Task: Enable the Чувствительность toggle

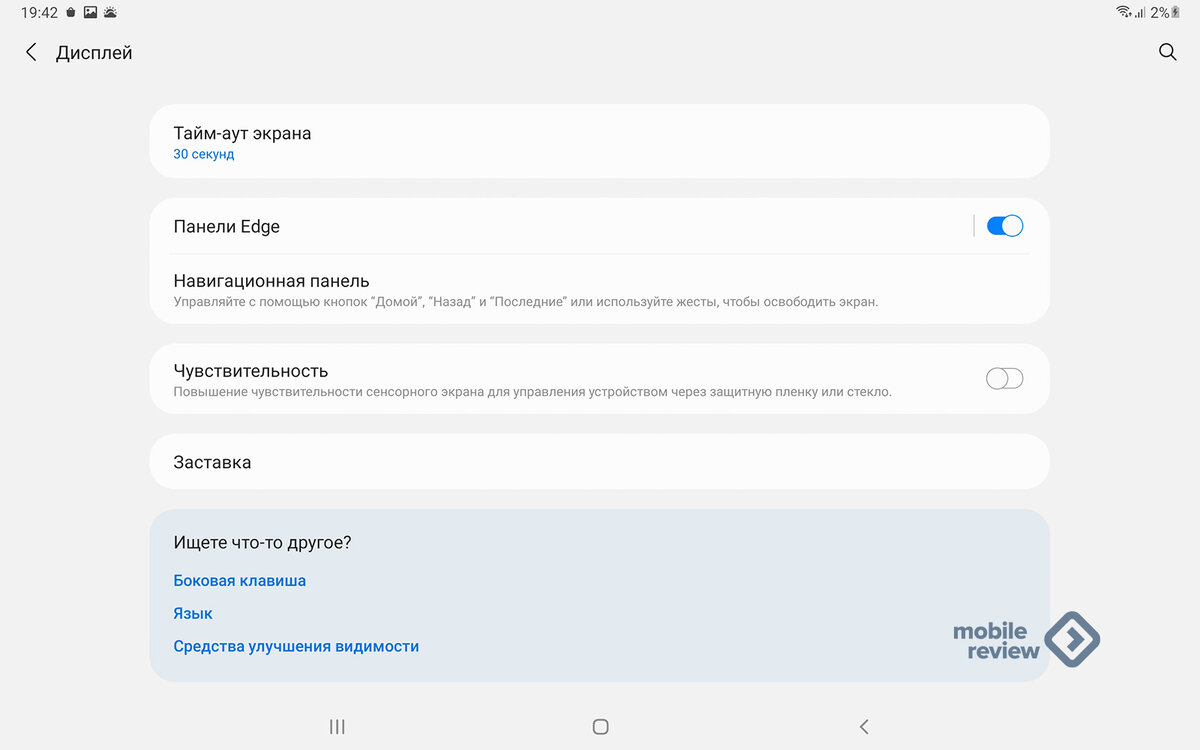Action: pyautogui.click(x=1004, y=378)
